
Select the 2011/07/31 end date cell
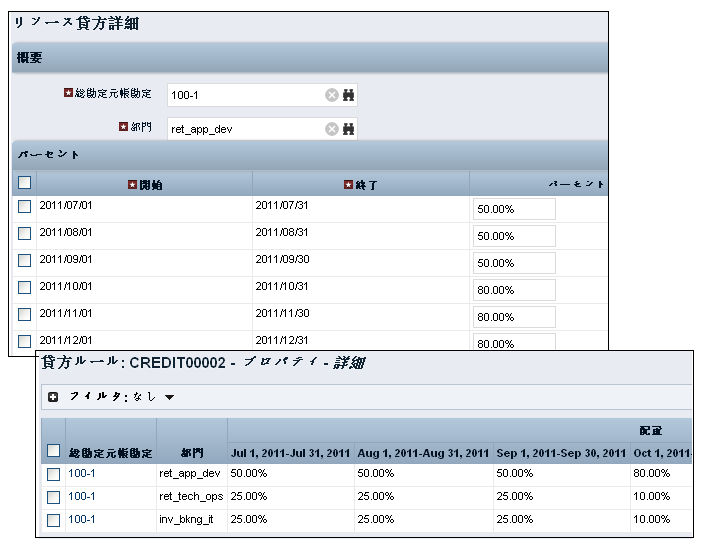click(361, 209)
